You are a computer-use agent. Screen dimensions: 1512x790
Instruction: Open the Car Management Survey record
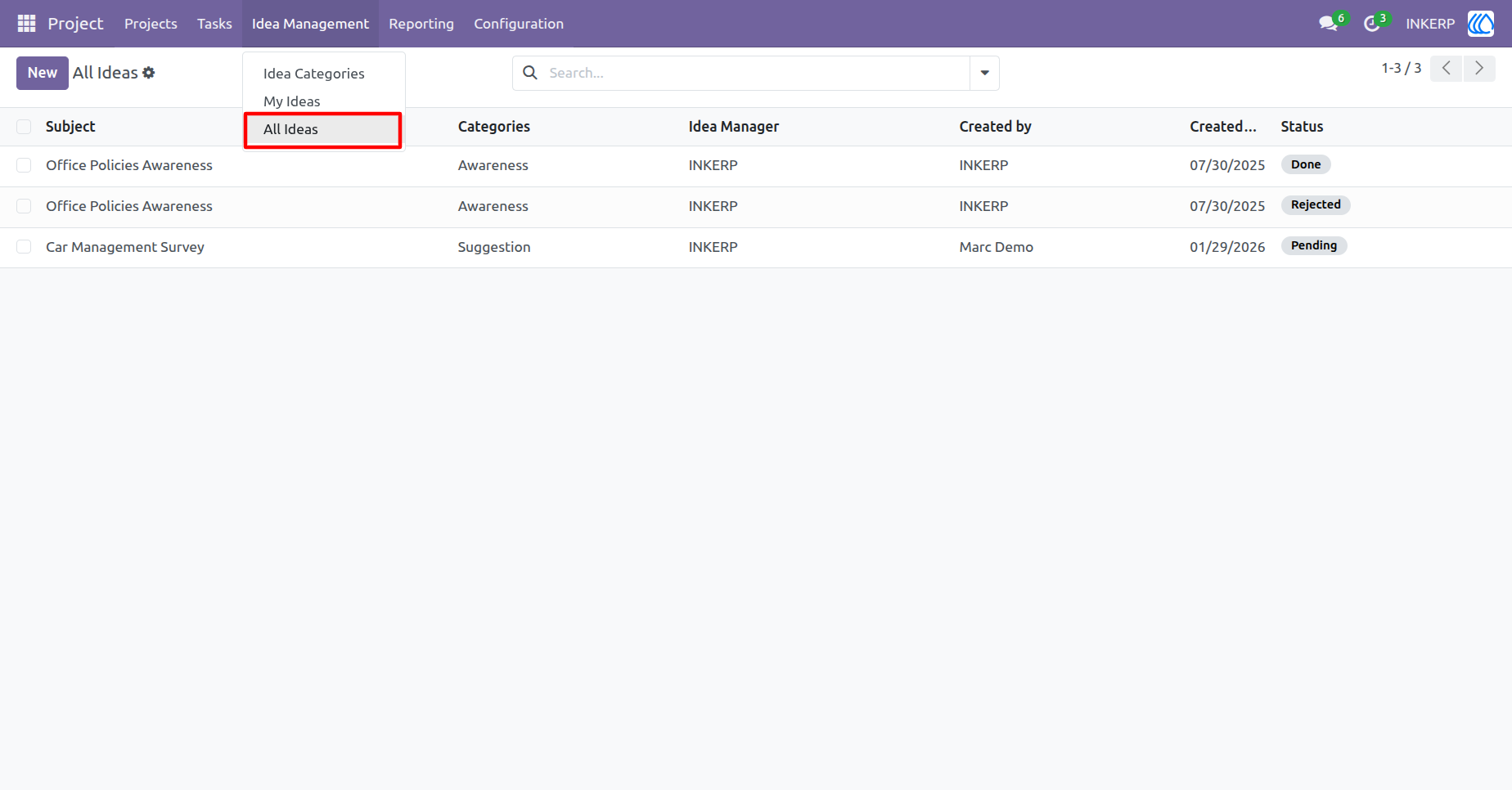[x=125, y=247]
